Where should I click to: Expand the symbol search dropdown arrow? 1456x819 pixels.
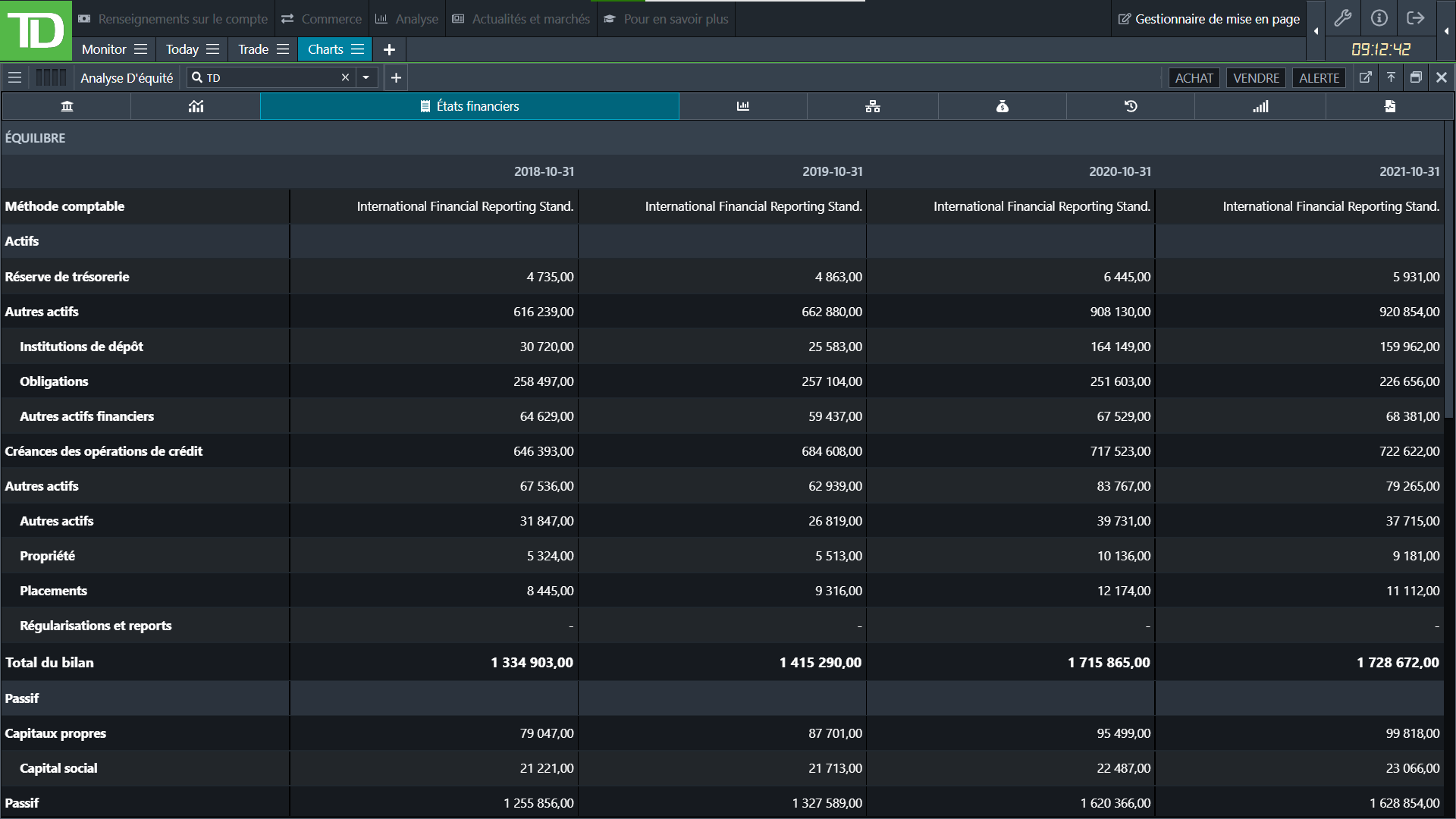point(366,77)
